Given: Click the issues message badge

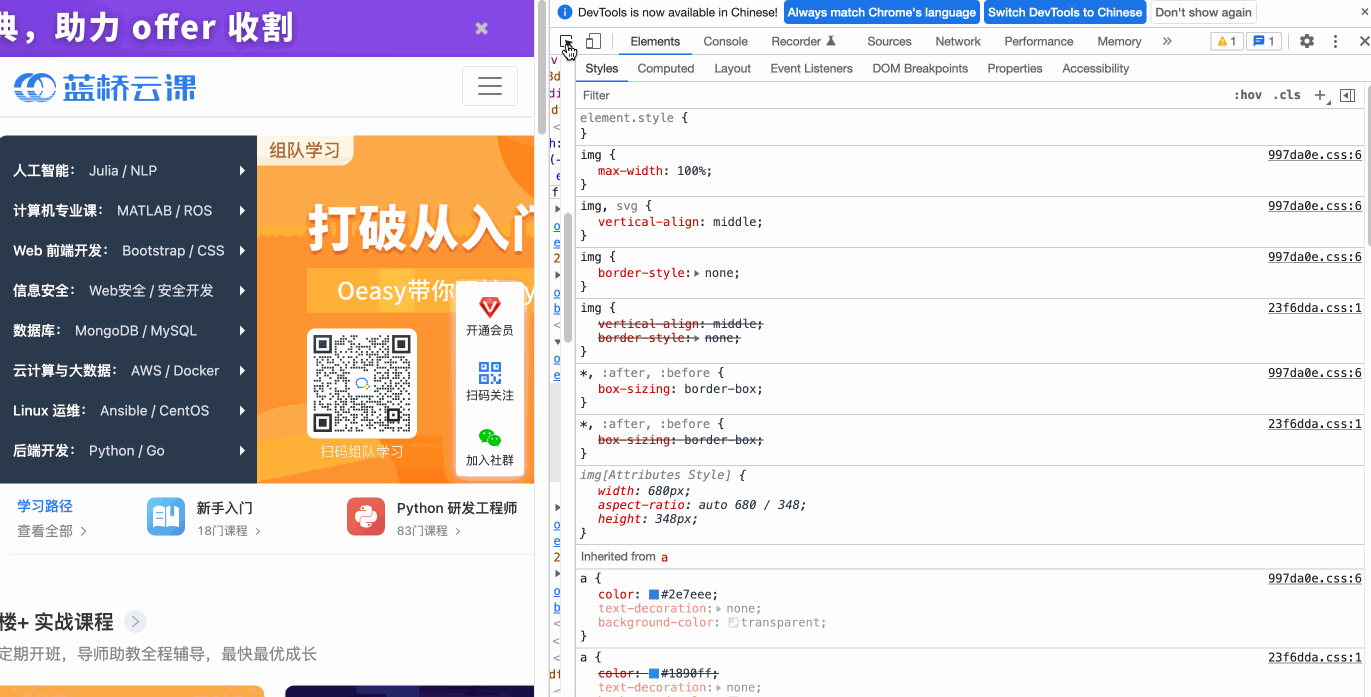Looking at the screenshot, I should coord(1264,41).
